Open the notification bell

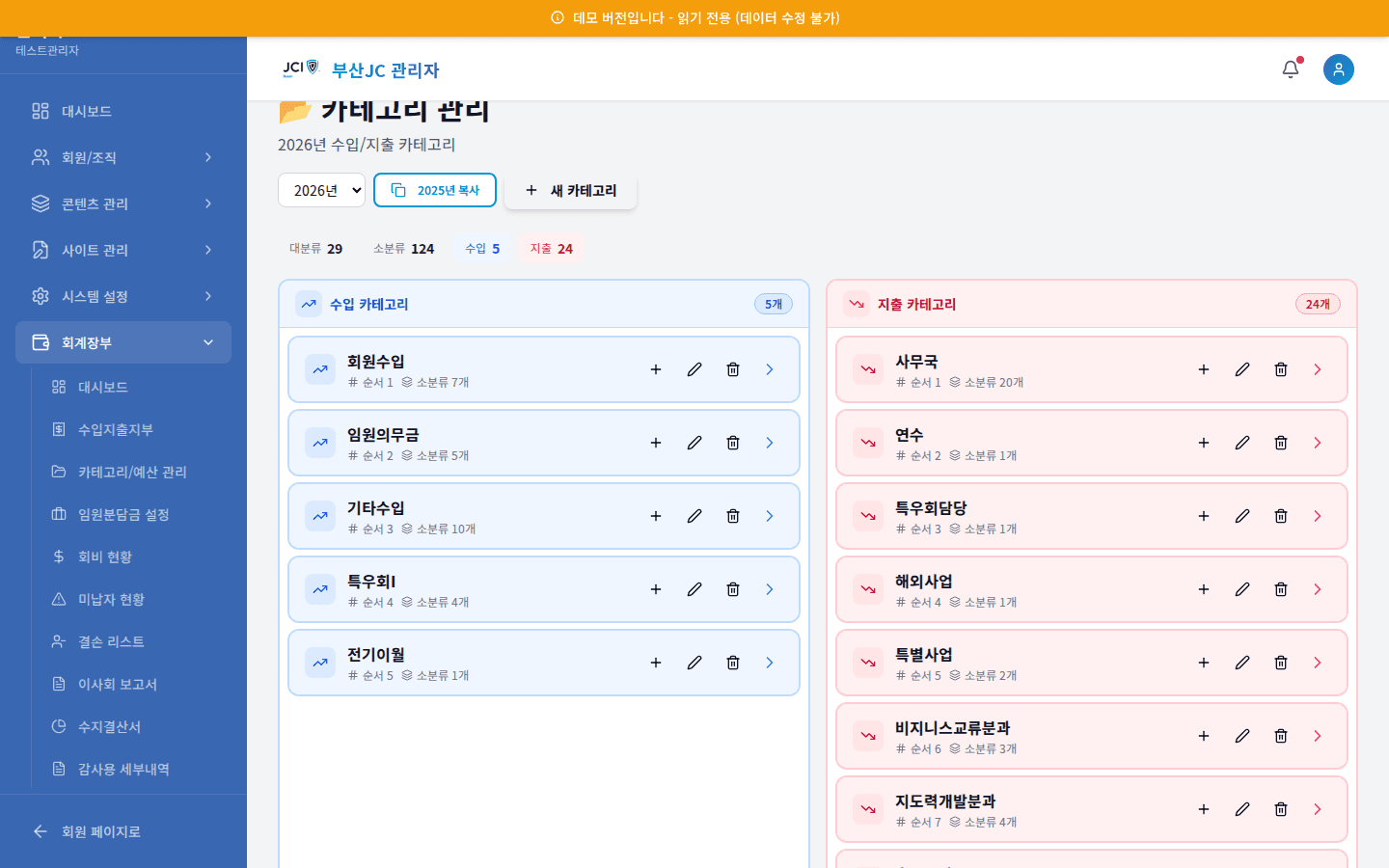tap(1290, 68)
